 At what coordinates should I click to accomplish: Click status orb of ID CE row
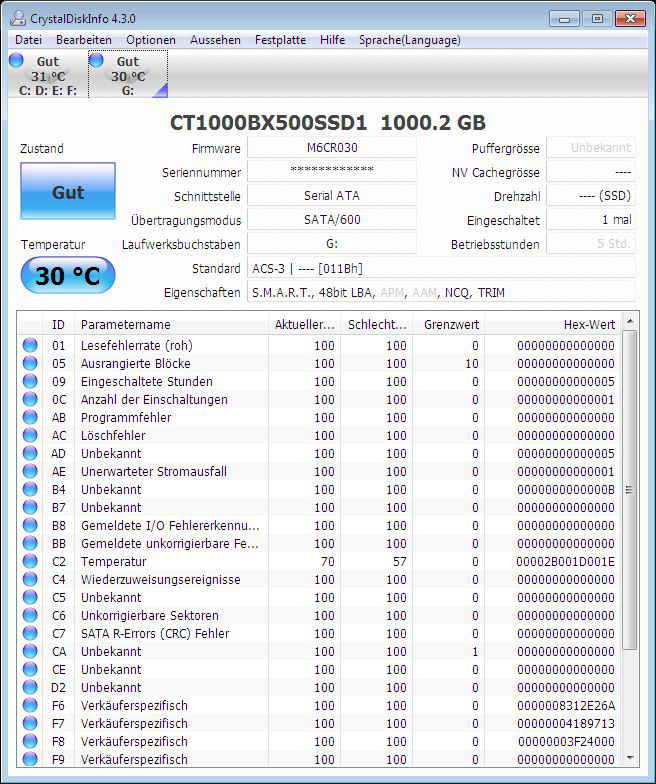(30, 669)
